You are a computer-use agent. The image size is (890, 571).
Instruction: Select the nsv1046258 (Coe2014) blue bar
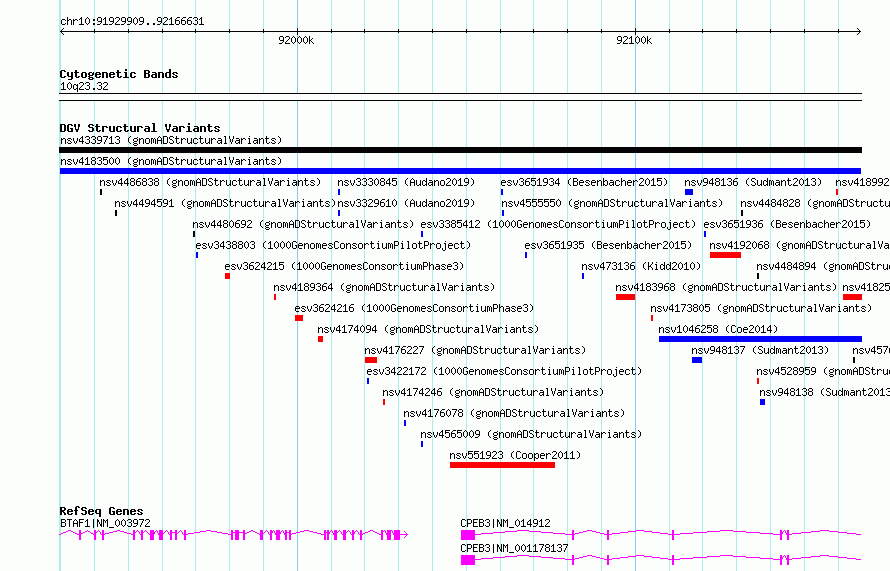[760, 339]
